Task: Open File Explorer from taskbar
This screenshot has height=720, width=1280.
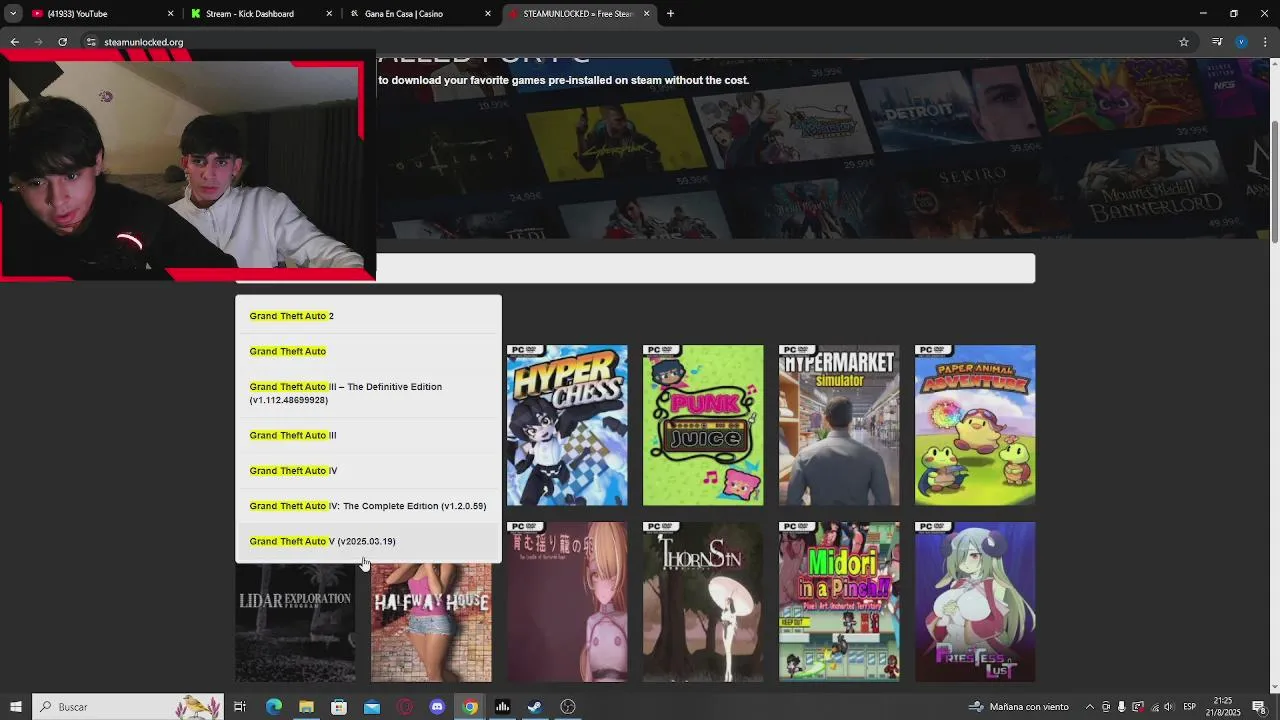Action: click(306, 707)
